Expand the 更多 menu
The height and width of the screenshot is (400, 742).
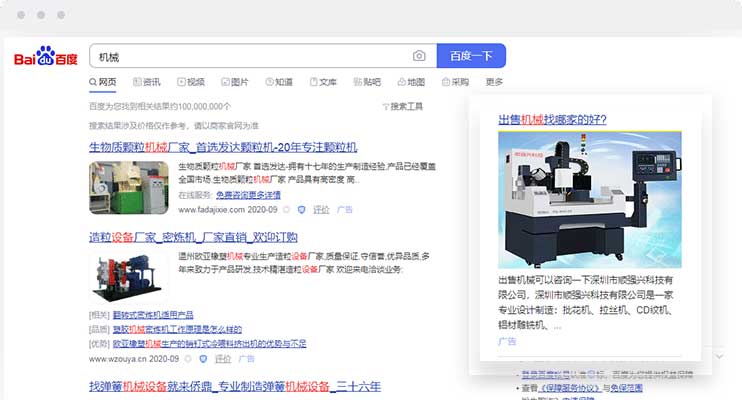click(x=494, y=82)
